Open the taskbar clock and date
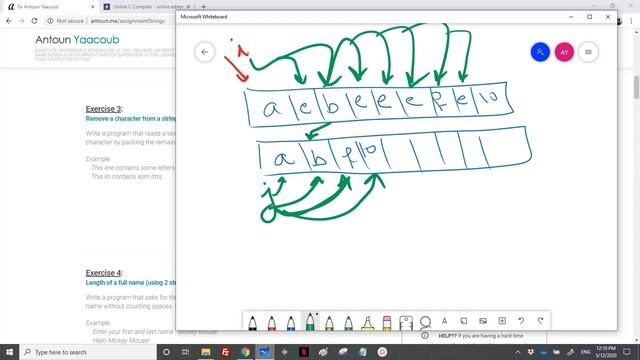This screenshot has height=360, width=640. point(606,352)
